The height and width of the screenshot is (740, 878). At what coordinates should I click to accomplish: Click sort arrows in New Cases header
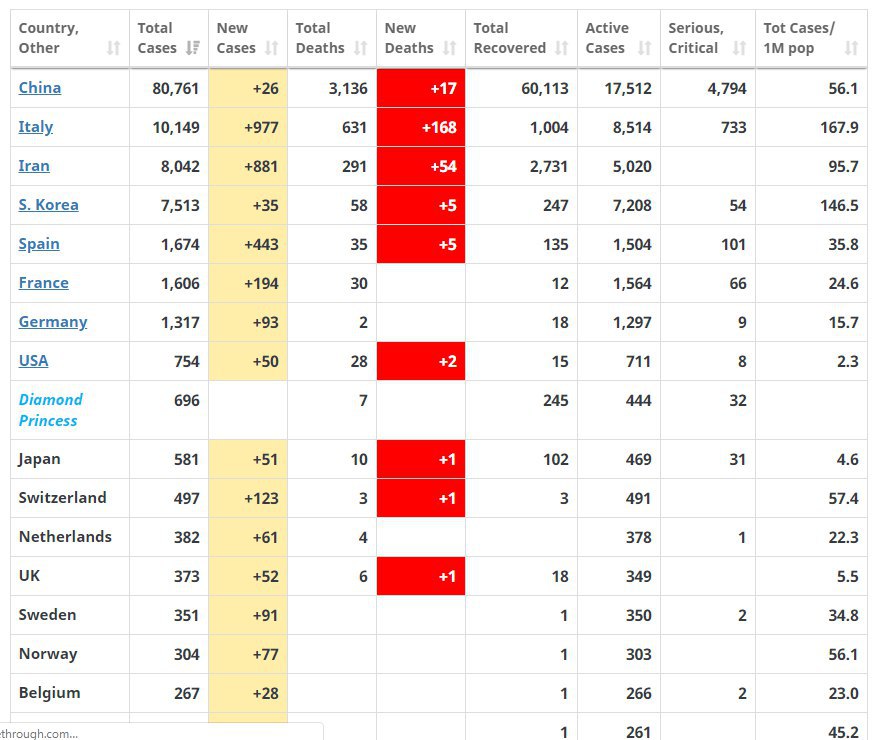click(x=272, y=48)
